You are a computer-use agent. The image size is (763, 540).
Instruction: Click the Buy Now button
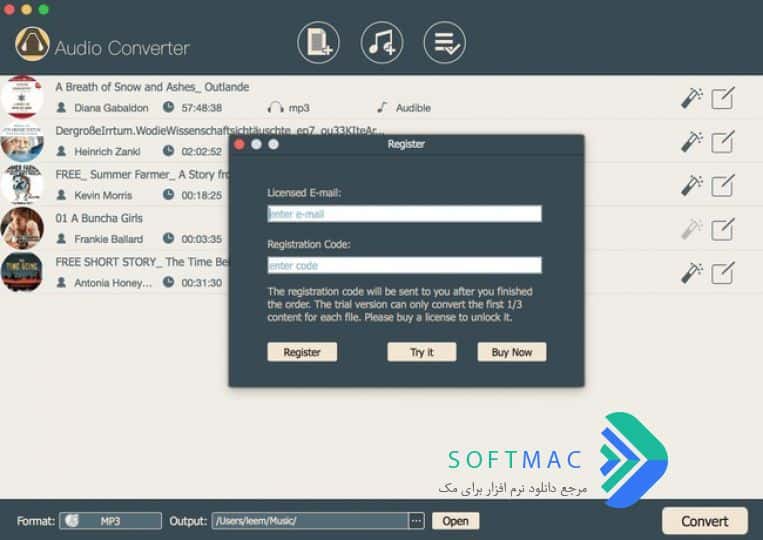coord(512,352)
